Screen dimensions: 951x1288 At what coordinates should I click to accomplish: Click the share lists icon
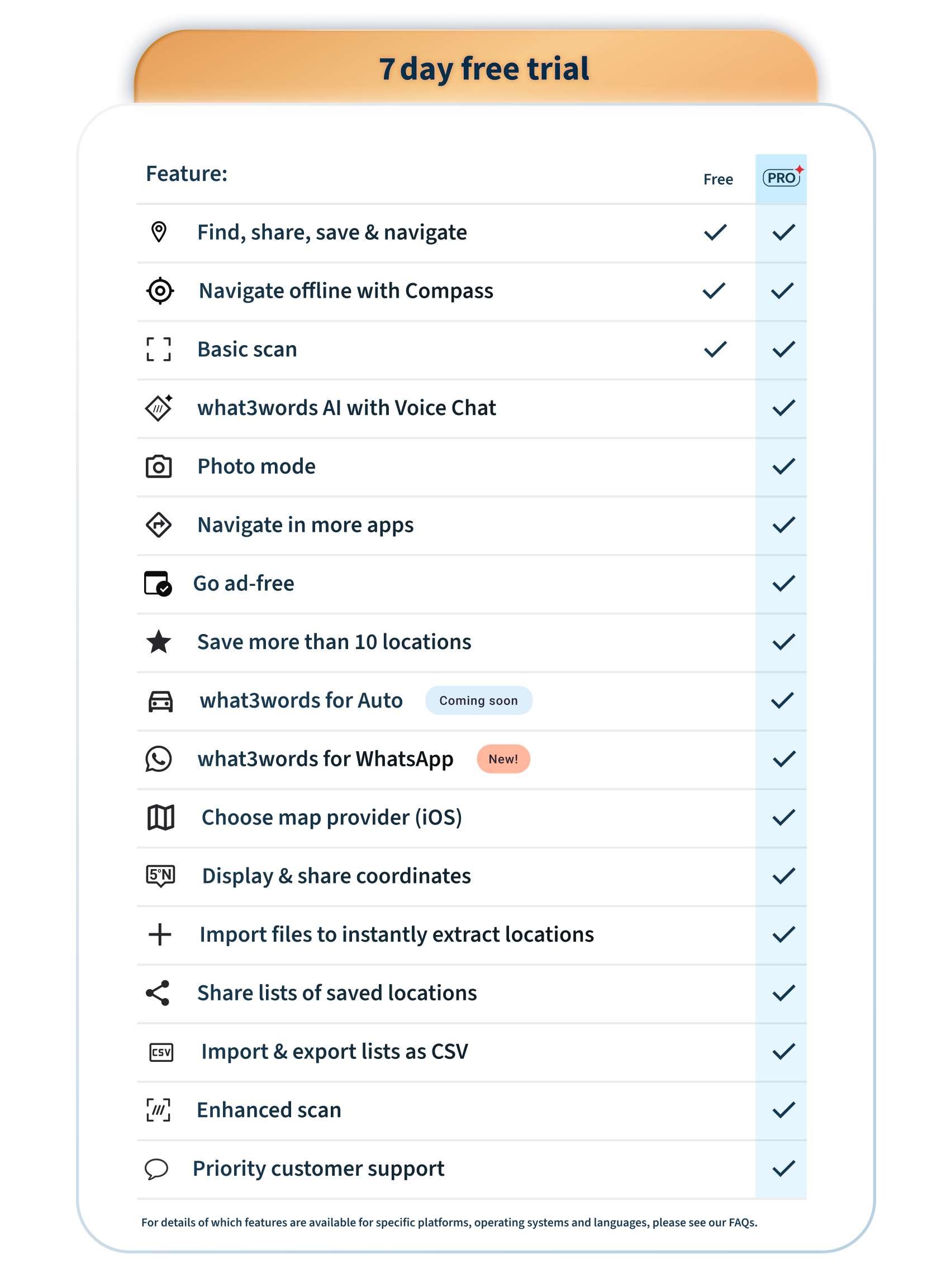click(x=158, y=993)
